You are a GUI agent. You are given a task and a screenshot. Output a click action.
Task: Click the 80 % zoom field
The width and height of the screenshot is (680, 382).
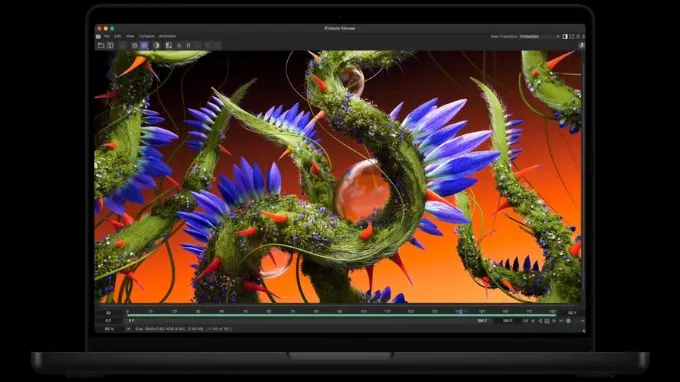(110, 329)
